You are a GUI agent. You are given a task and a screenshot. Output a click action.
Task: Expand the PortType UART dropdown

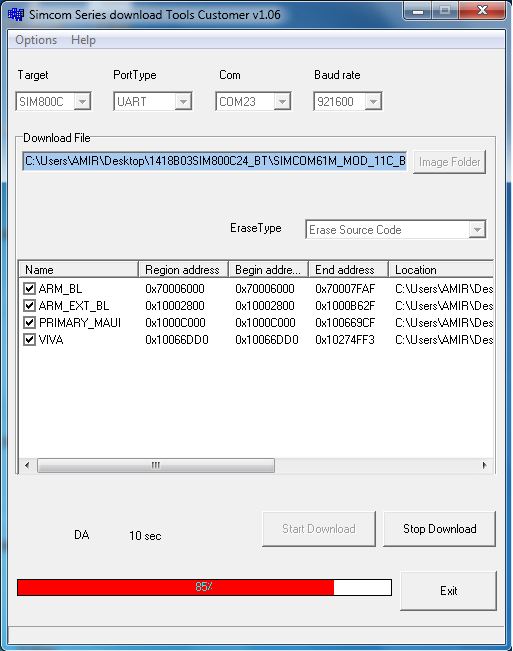(183, 101)
